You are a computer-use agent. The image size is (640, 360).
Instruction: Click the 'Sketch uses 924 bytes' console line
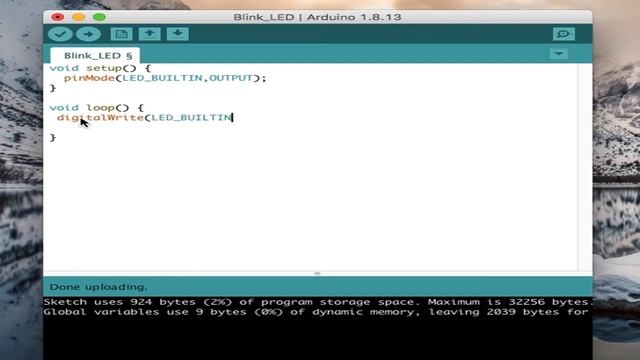[x=318, y=302]
